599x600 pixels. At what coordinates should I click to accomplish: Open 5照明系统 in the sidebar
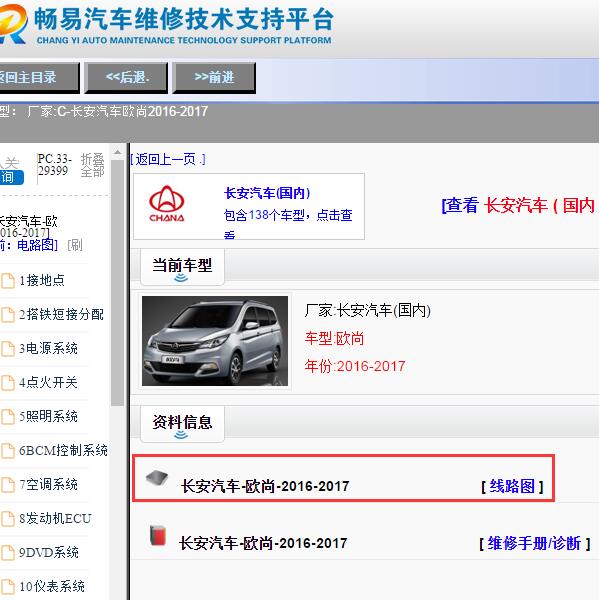coord(48,417)
